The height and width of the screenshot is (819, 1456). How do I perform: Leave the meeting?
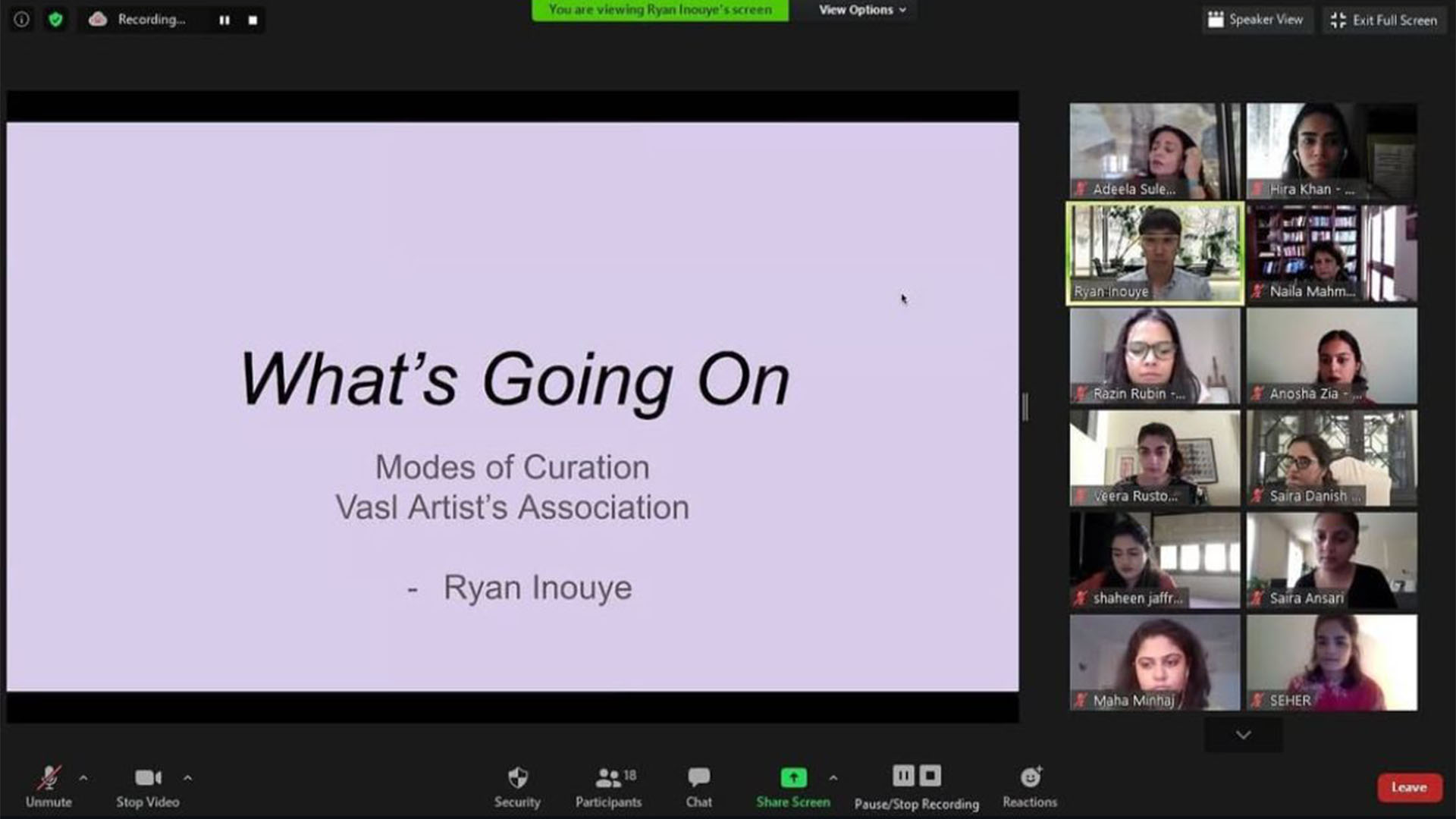(1409, 788)
